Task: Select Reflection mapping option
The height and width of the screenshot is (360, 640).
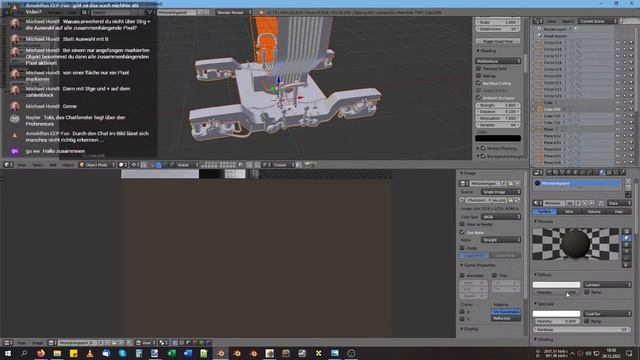Action: (506, 318)
